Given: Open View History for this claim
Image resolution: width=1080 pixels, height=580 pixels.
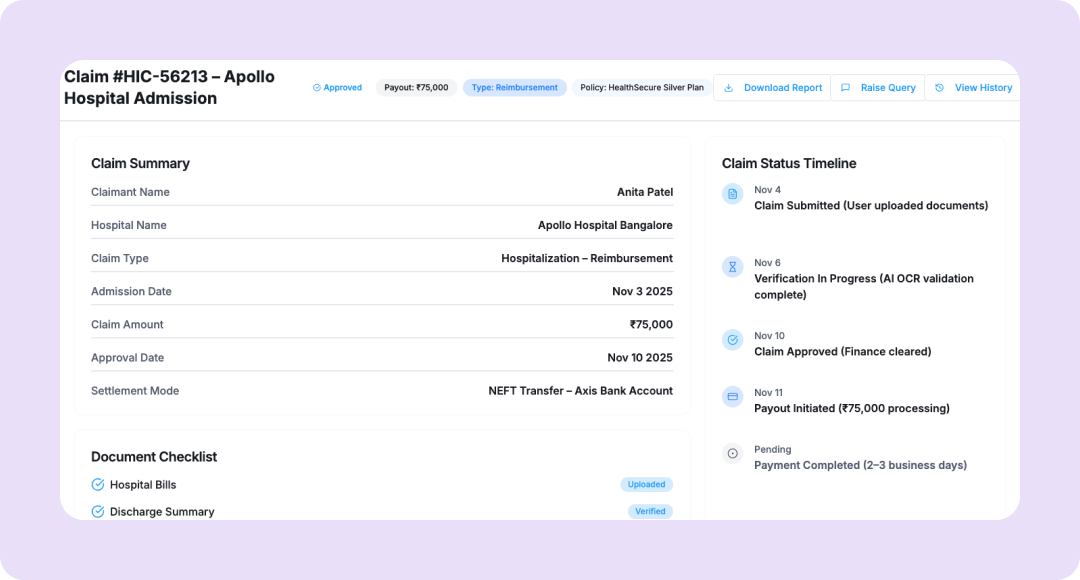Looking at the screenshot, I should (972, 88).
